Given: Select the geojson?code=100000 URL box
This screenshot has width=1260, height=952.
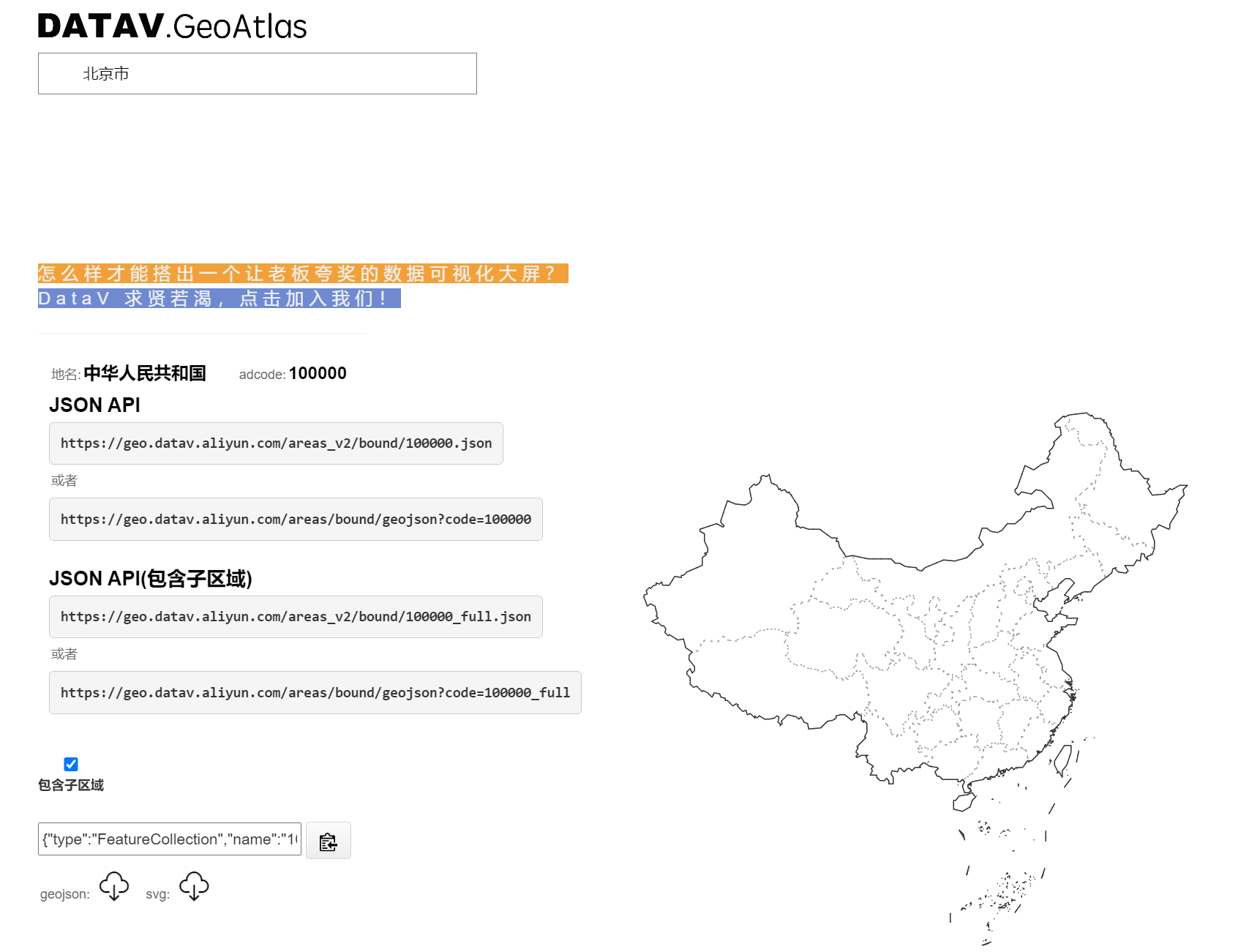Looking at the screenshot, I should tap(296, 520).
